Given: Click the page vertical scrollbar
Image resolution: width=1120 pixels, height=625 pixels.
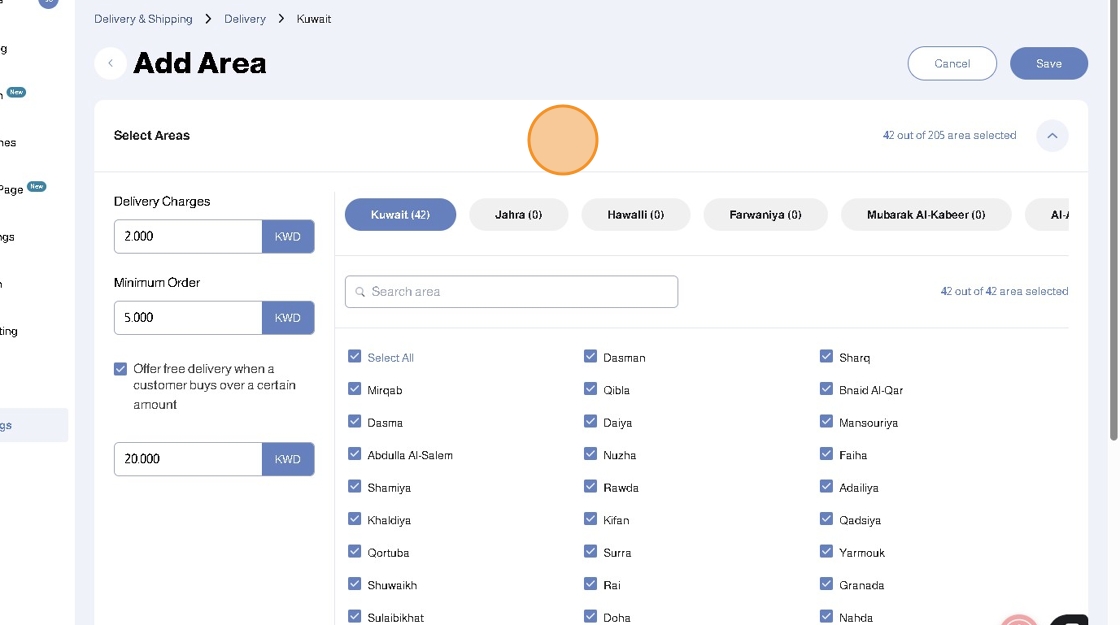Looking at the screenshot, I should (x=1114, y=220).
